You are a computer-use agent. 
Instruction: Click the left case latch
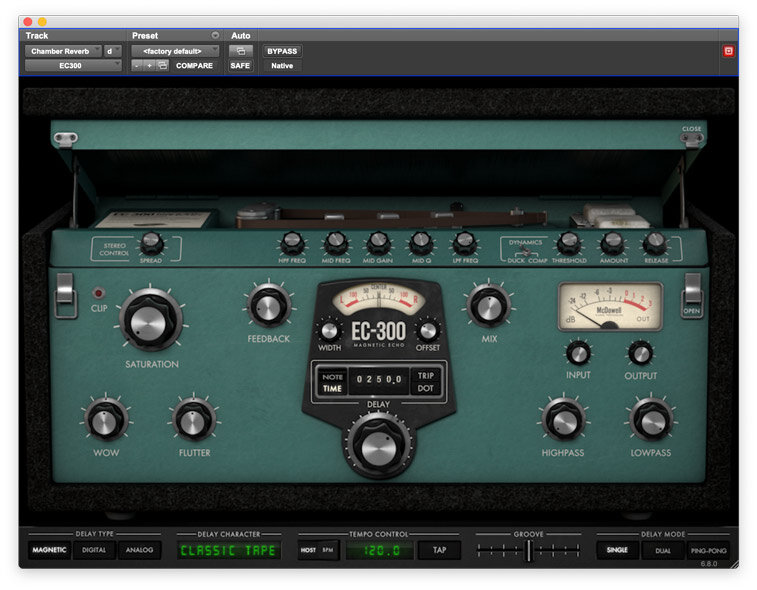[x=66, y=295]
